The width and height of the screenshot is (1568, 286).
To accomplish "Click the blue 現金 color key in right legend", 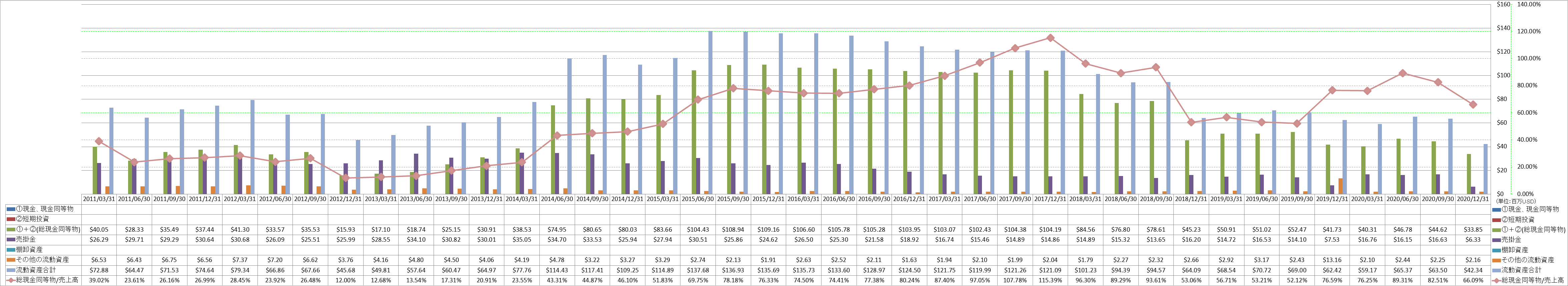I will click(1496, 209).
